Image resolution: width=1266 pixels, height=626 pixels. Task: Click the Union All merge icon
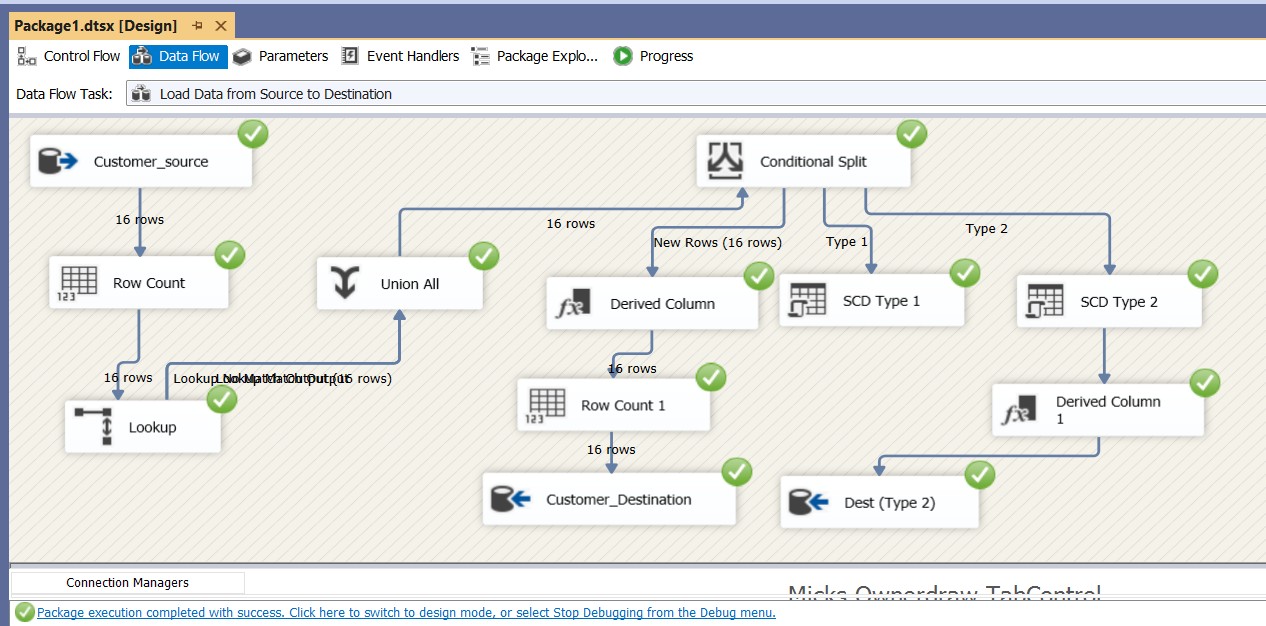[x=345, y=284]
